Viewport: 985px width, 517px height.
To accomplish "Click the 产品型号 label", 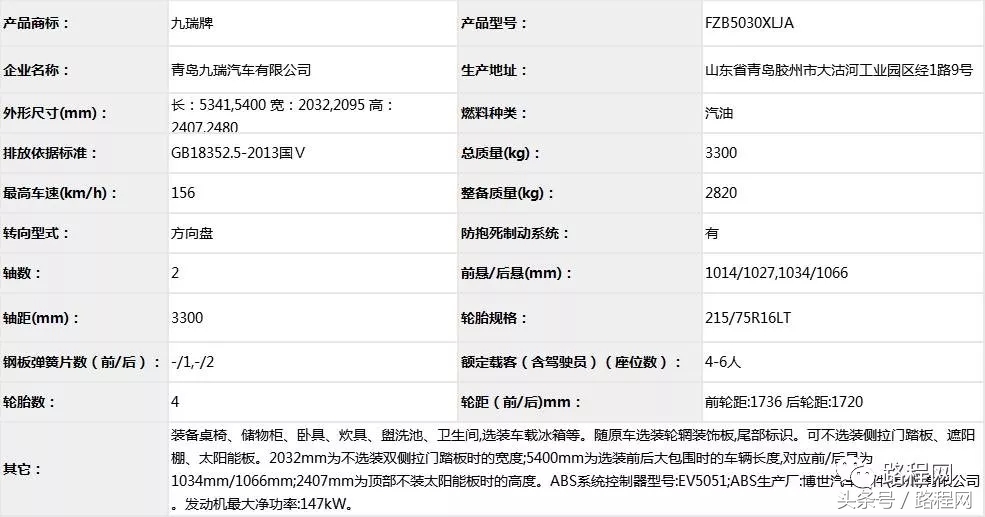I will tap(494, 24).
